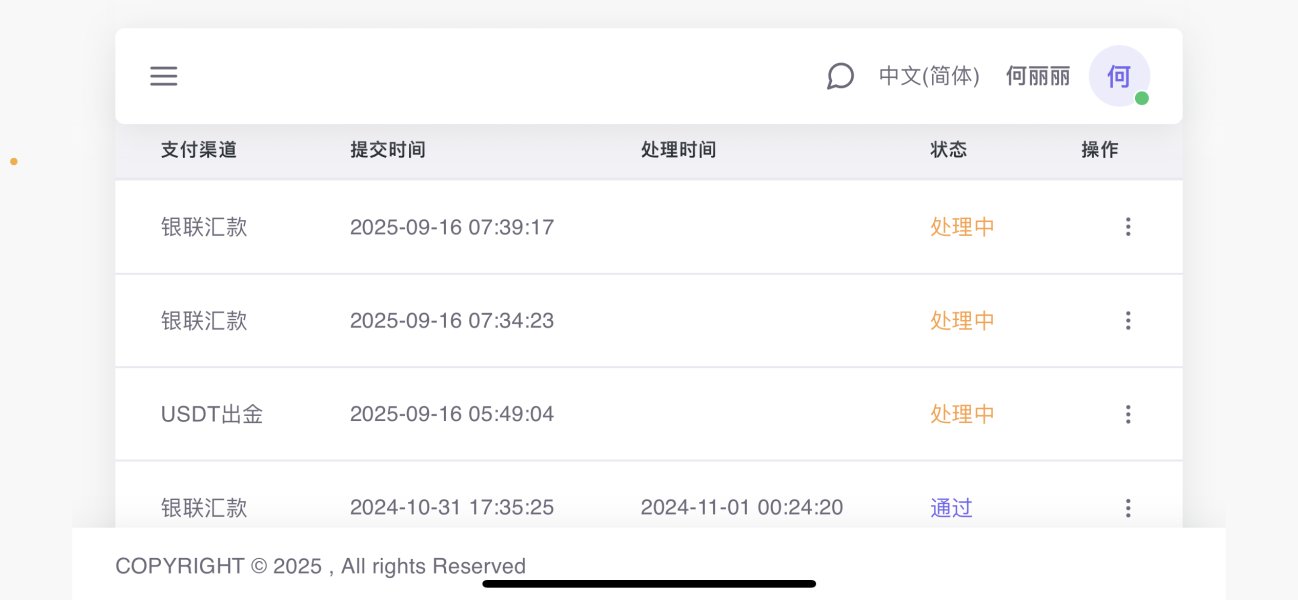This screenshot has height=600, width=1298.
Task: Click the 状态 column header
Action: pos(948,150)
